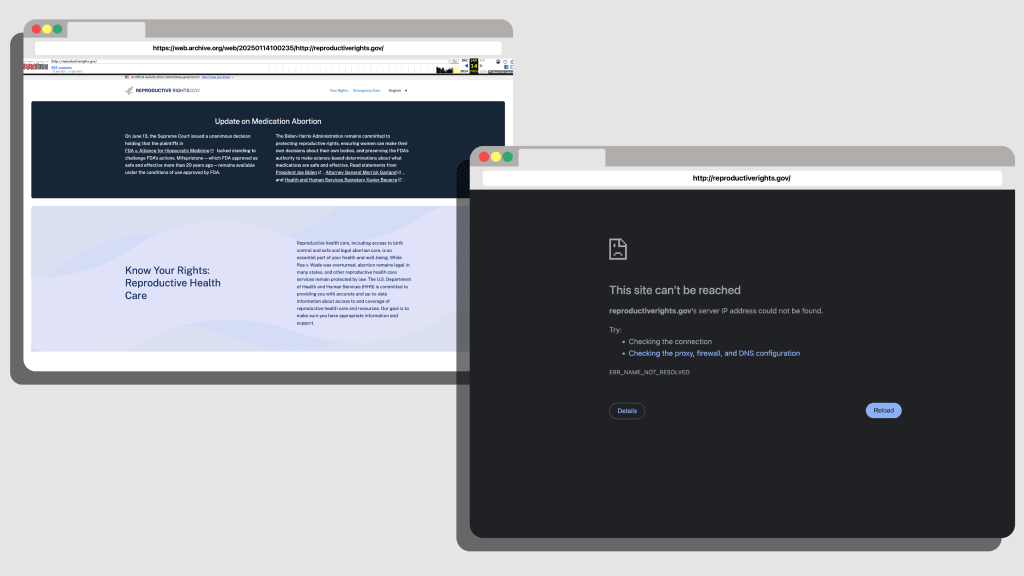Image resolution: width=1024 pixels, height=576 pixels.
Task: Open FDA v. Alliance for Hippocratic Medicine link
Action: pos(163,150)
